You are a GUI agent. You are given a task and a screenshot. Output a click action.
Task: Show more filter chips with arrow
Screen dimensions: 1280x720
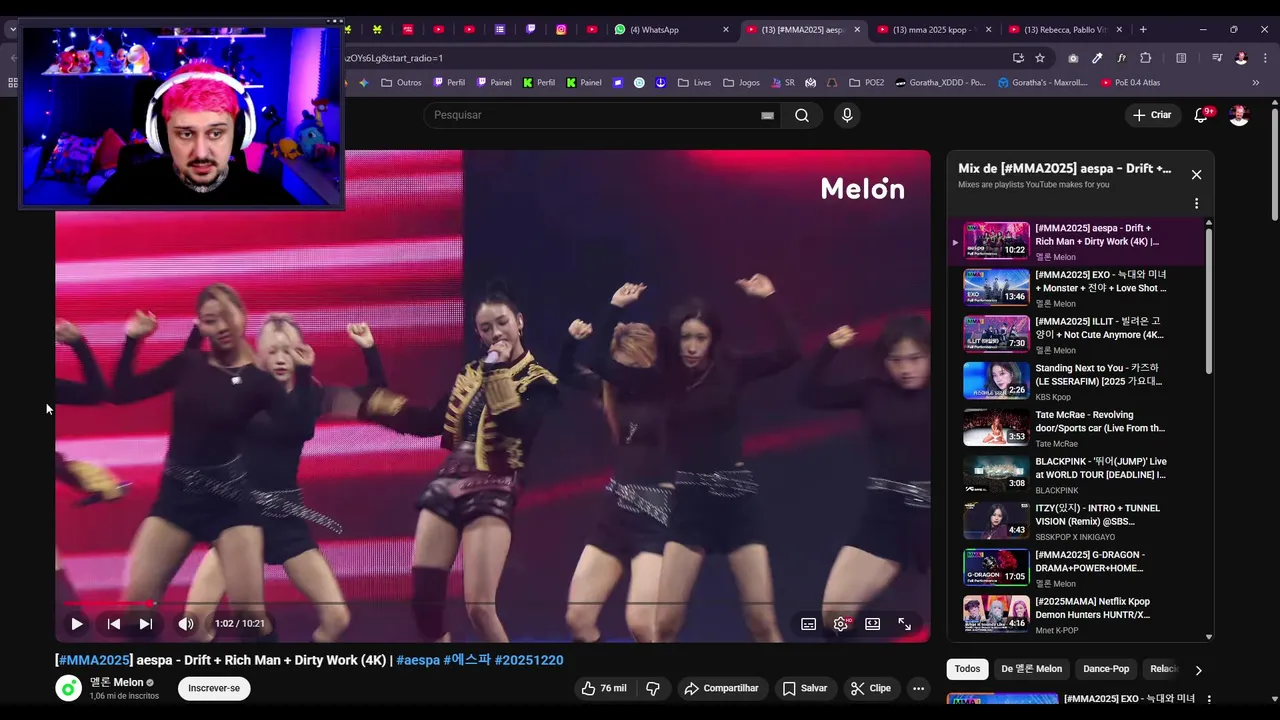[x=1198, y=670]
